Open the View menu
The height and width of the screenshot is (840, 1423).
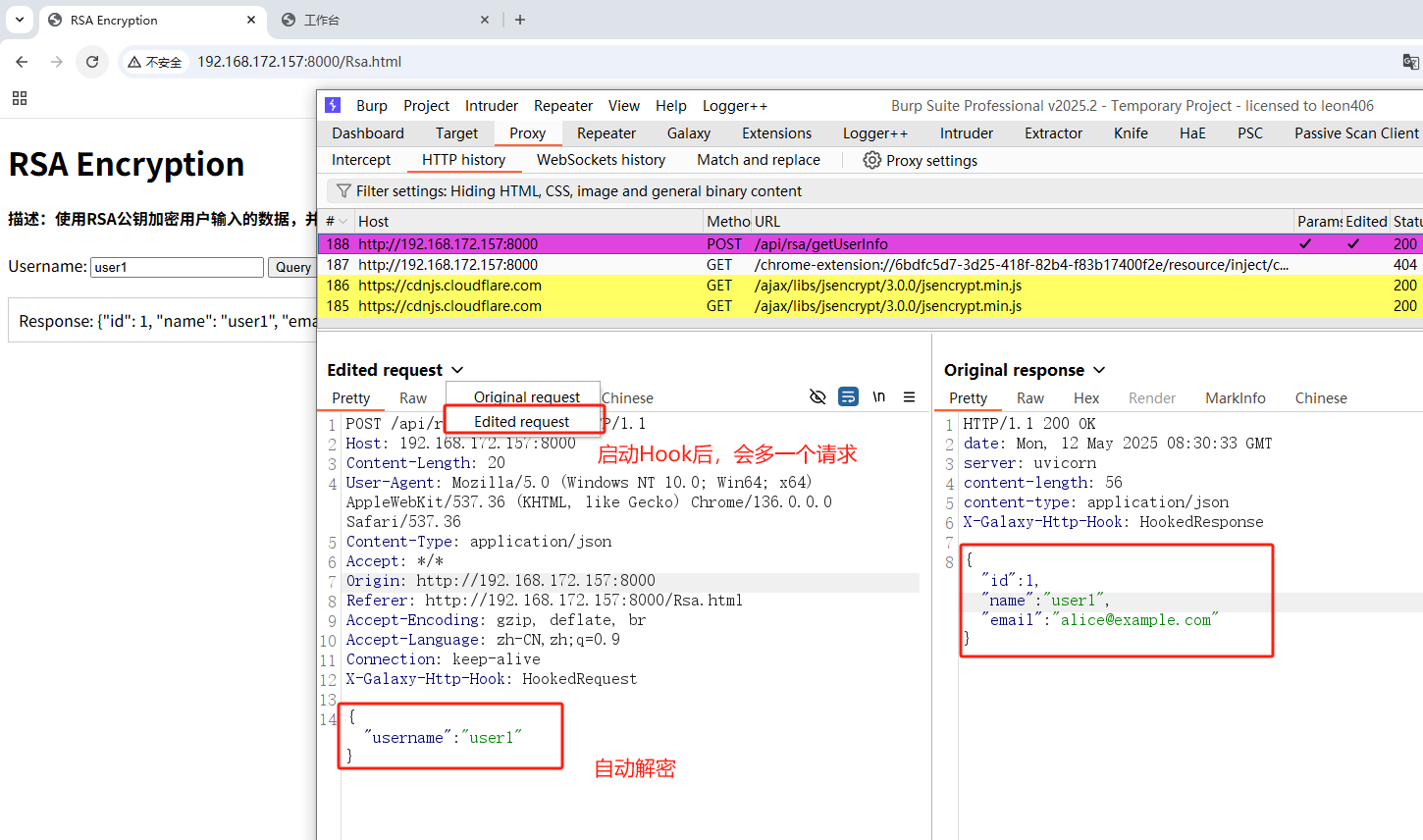(624, 105)
